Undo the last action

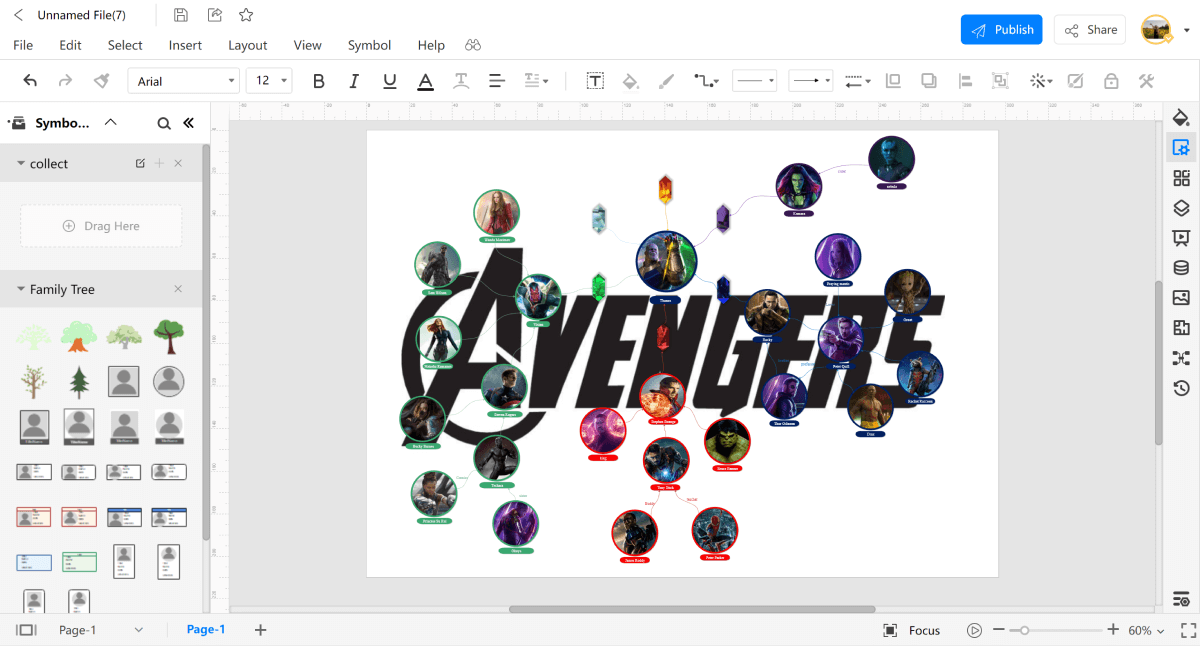click(x=30, y=81)
